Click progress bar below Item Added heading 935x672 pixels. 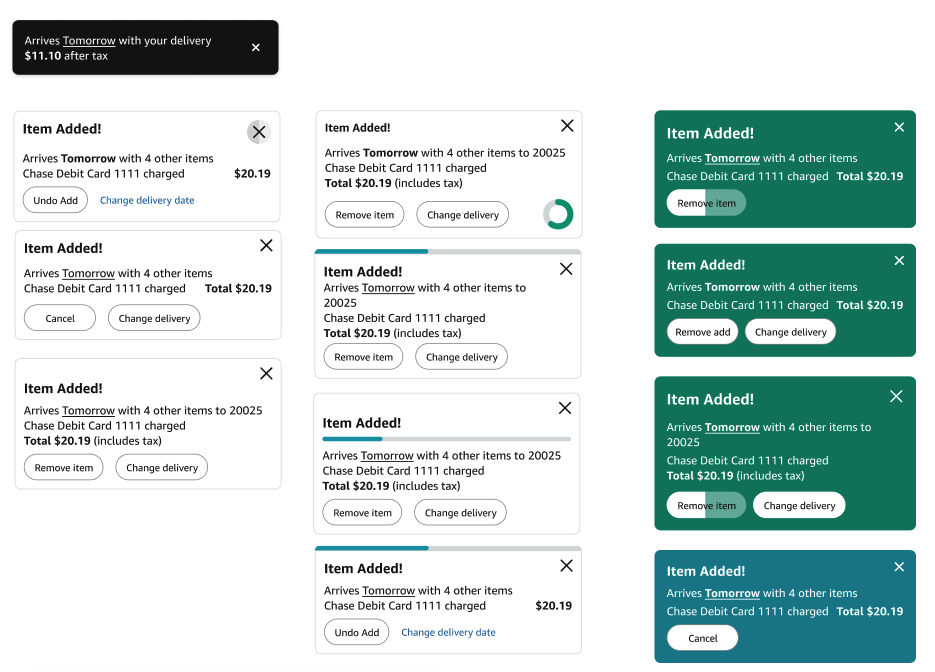447,439
